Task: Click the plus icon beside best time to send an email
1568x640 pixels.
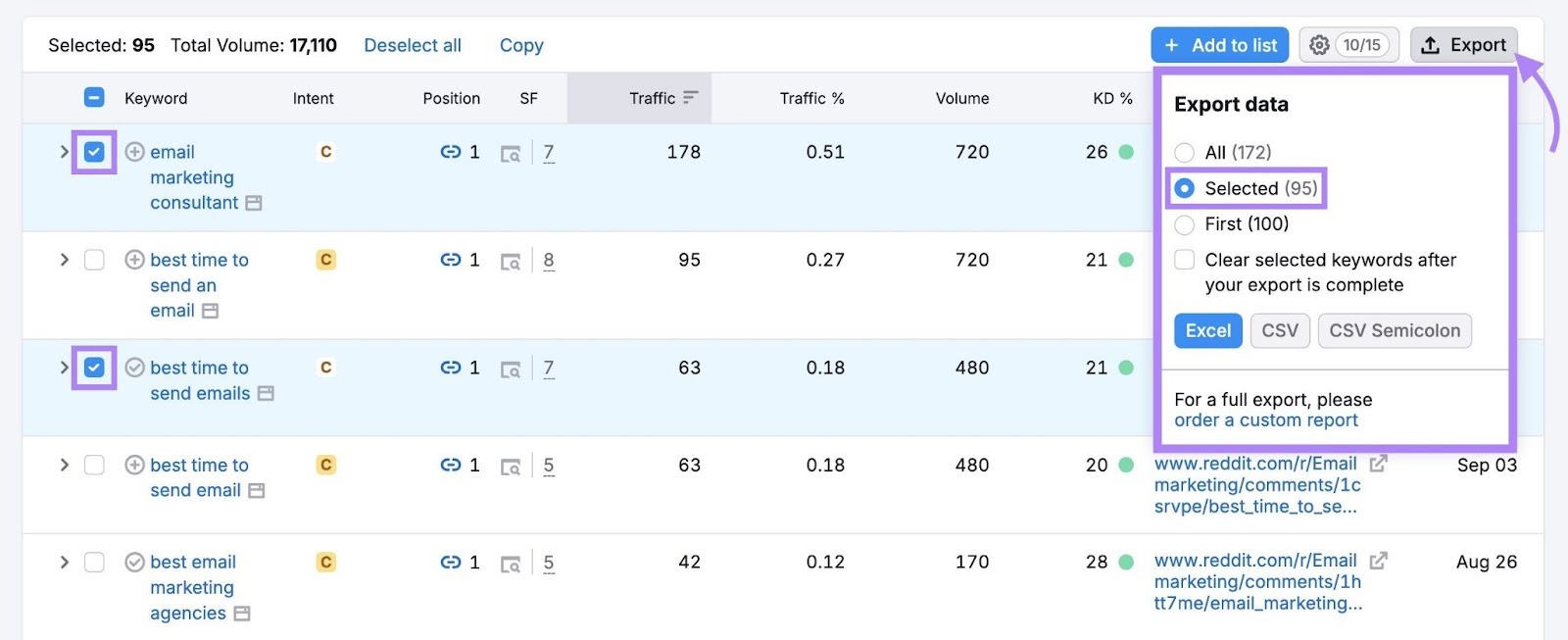Action: (x=135, y=260)
